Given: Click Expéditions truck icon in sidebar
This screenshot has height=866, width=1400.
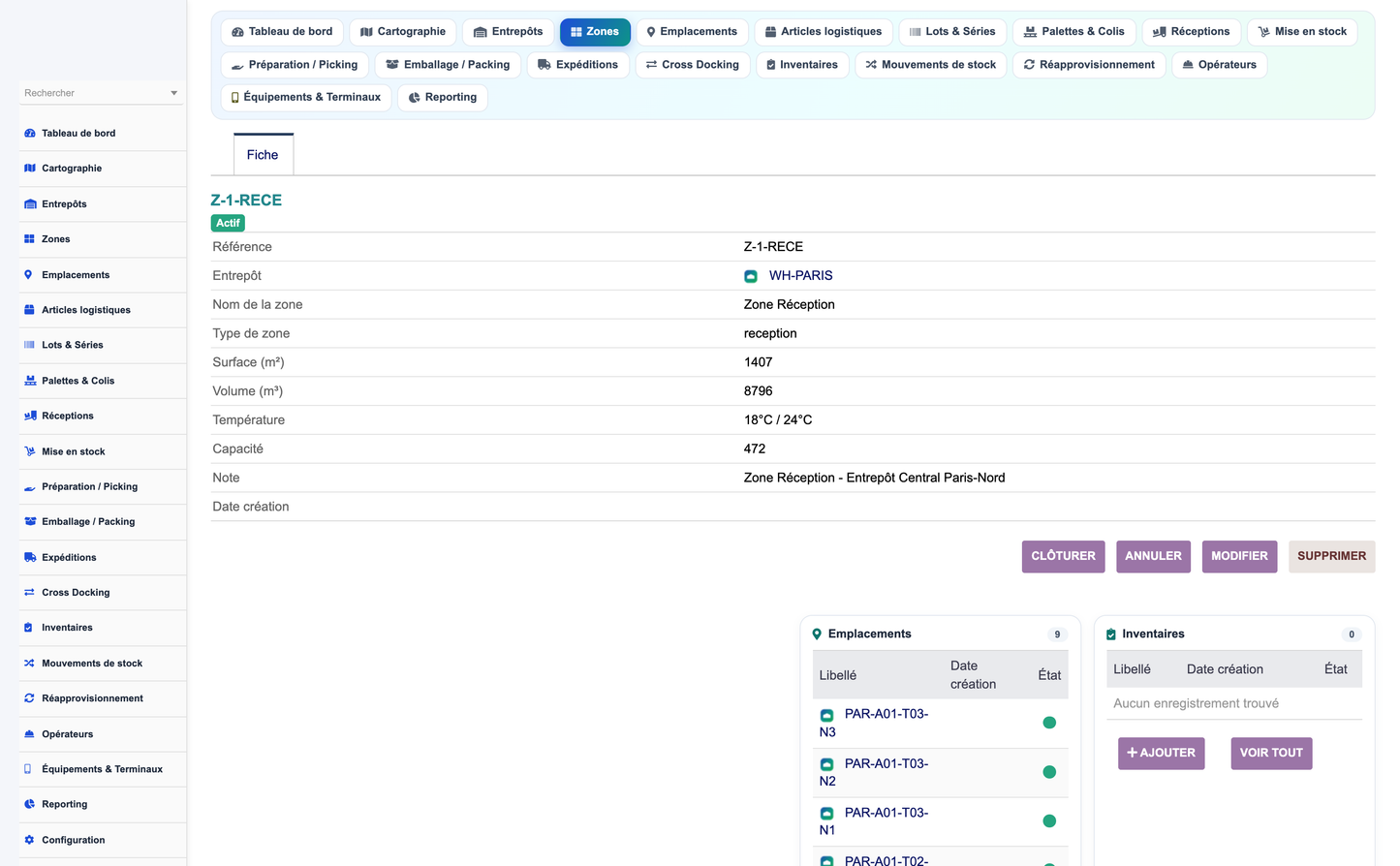Looking at the screenshot, I should 30,558.
